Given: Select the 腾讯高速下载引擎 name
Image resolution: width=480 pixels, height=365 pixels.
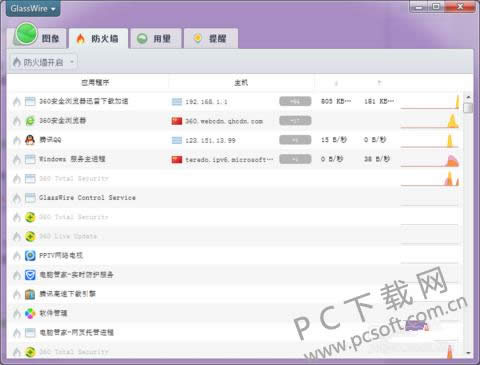Looking at the screenshot, I should point(67,294).
